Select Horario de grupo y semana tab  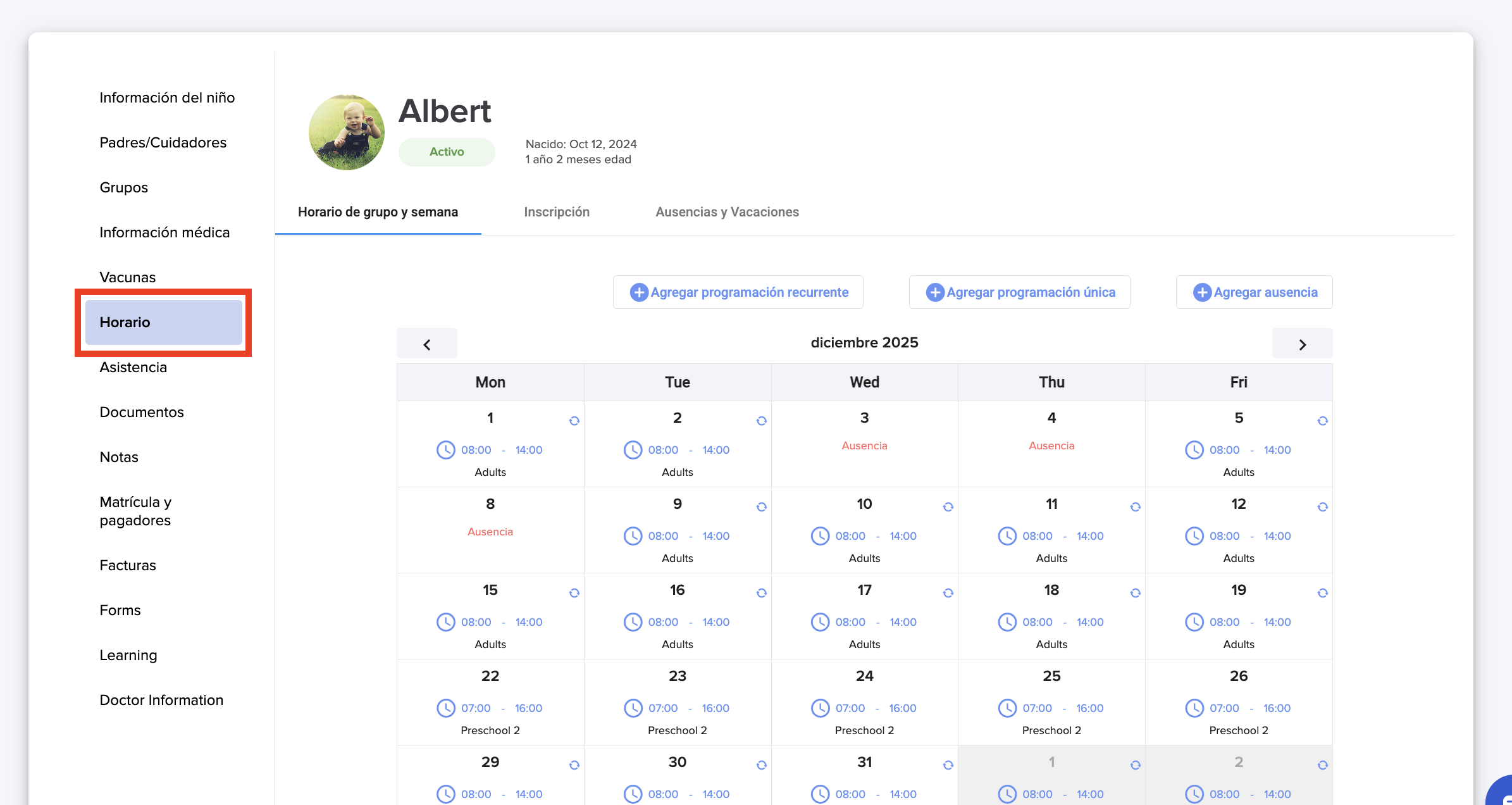[378, 212]
